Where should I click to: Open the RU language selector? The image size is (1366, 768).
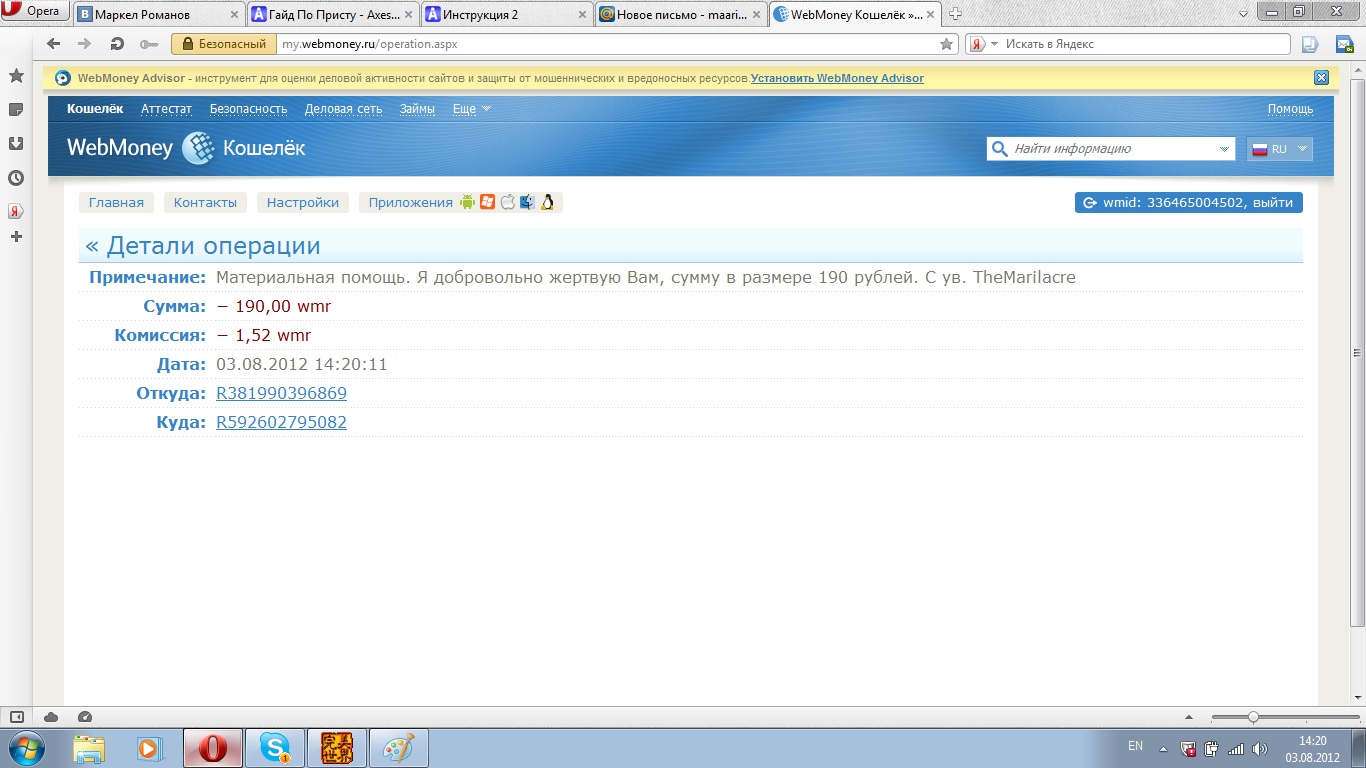point(1279,149)
